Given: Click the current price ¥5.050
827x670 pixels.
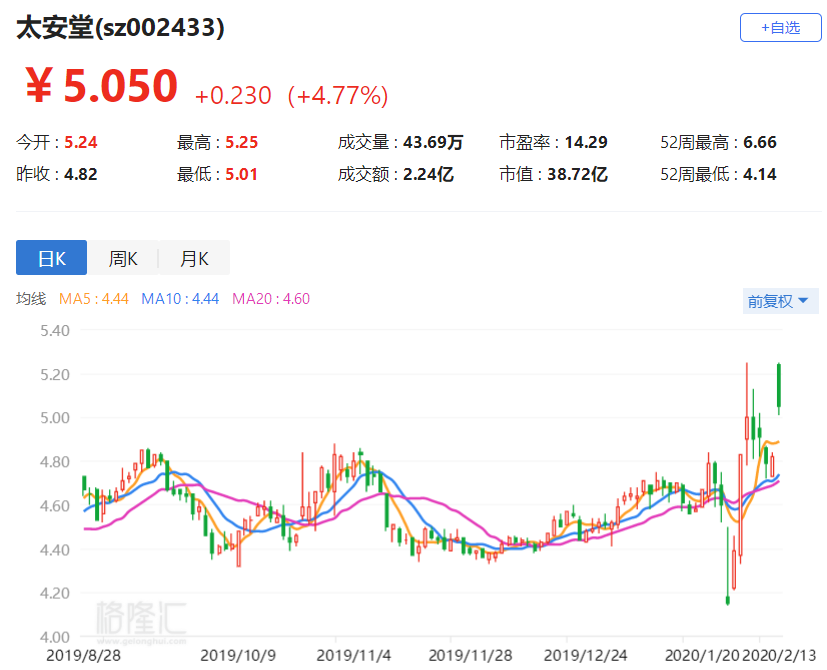Looking at the screenshot, I should tap(101, 86).
